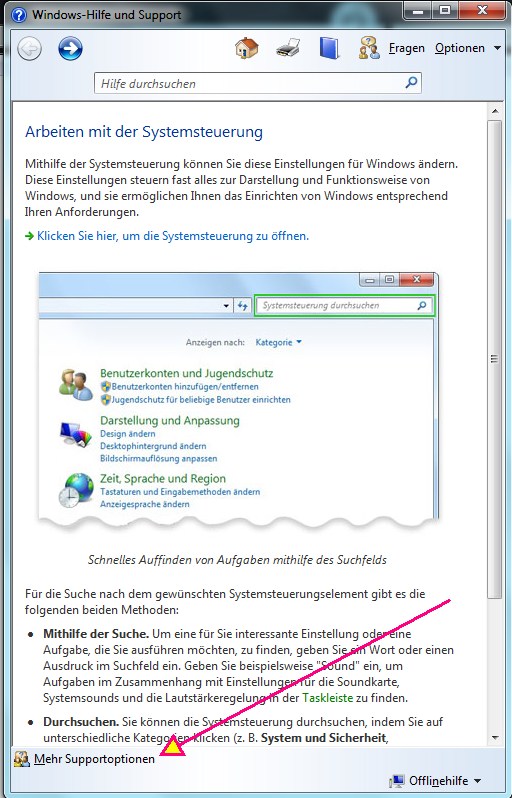Click the Mehr Supportoptionen people icon
The height and width of the screenshot is (798, 512).
(22, 759)
